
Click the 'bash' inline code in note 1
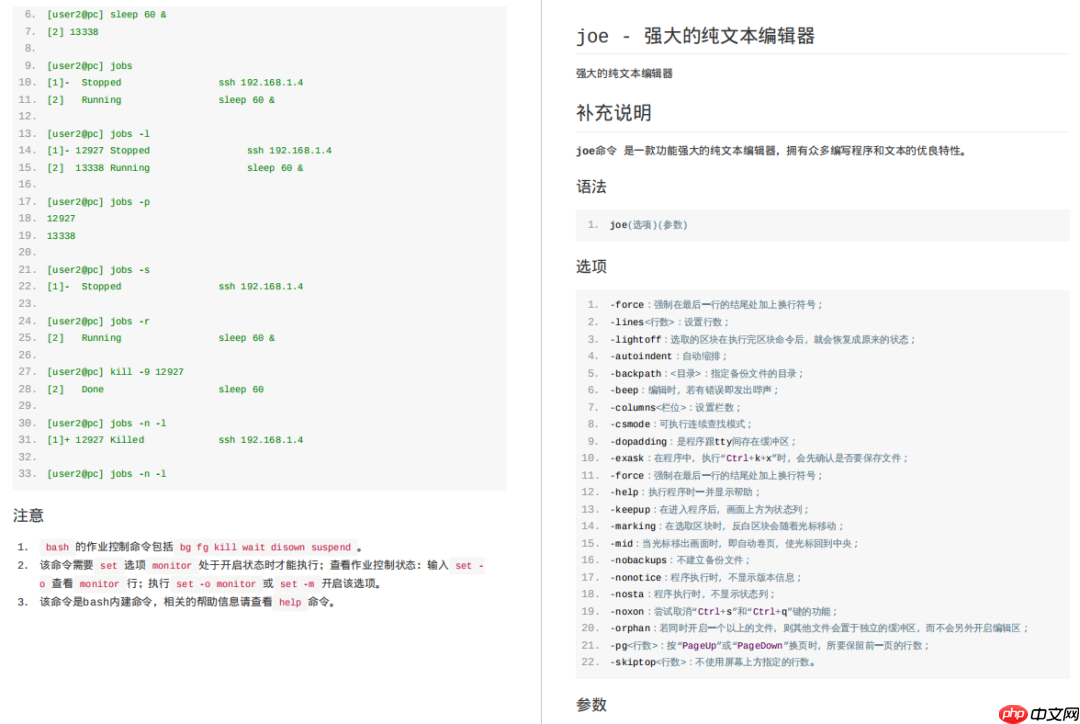point(57,547)
